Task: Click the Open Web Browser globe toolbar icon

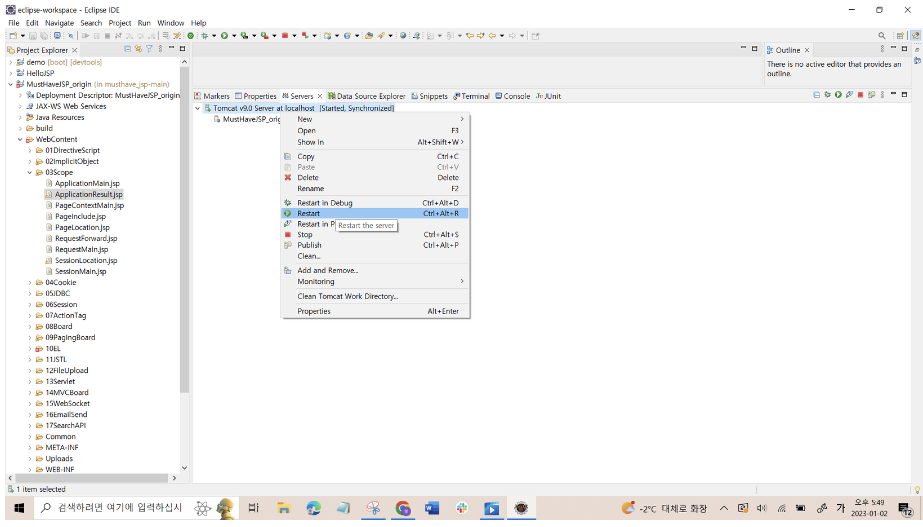Action: click(403, 36)
